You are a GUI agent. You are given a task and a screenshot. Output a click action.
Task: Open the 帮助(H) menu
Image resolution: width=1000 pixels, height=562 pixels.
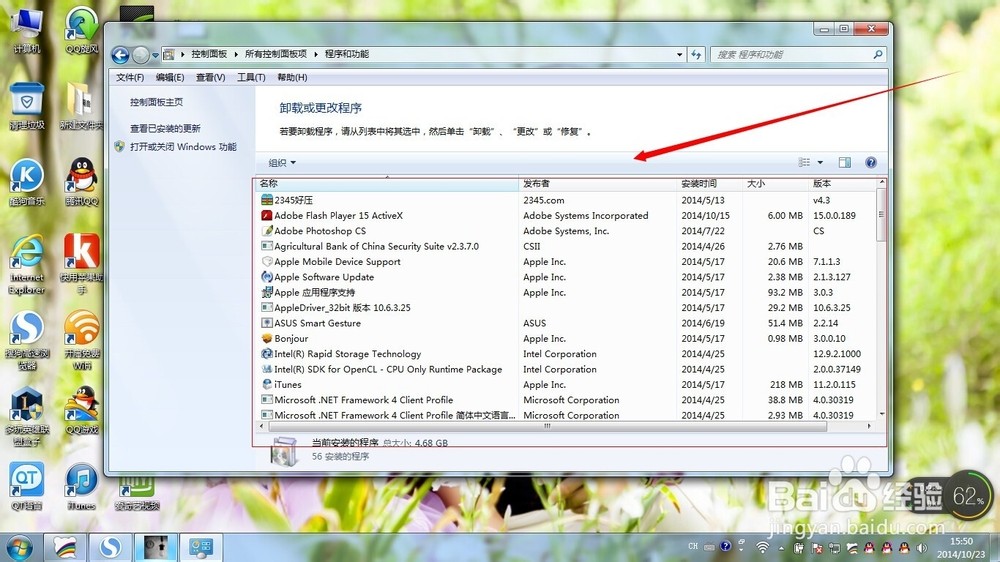tap(292, 77)
